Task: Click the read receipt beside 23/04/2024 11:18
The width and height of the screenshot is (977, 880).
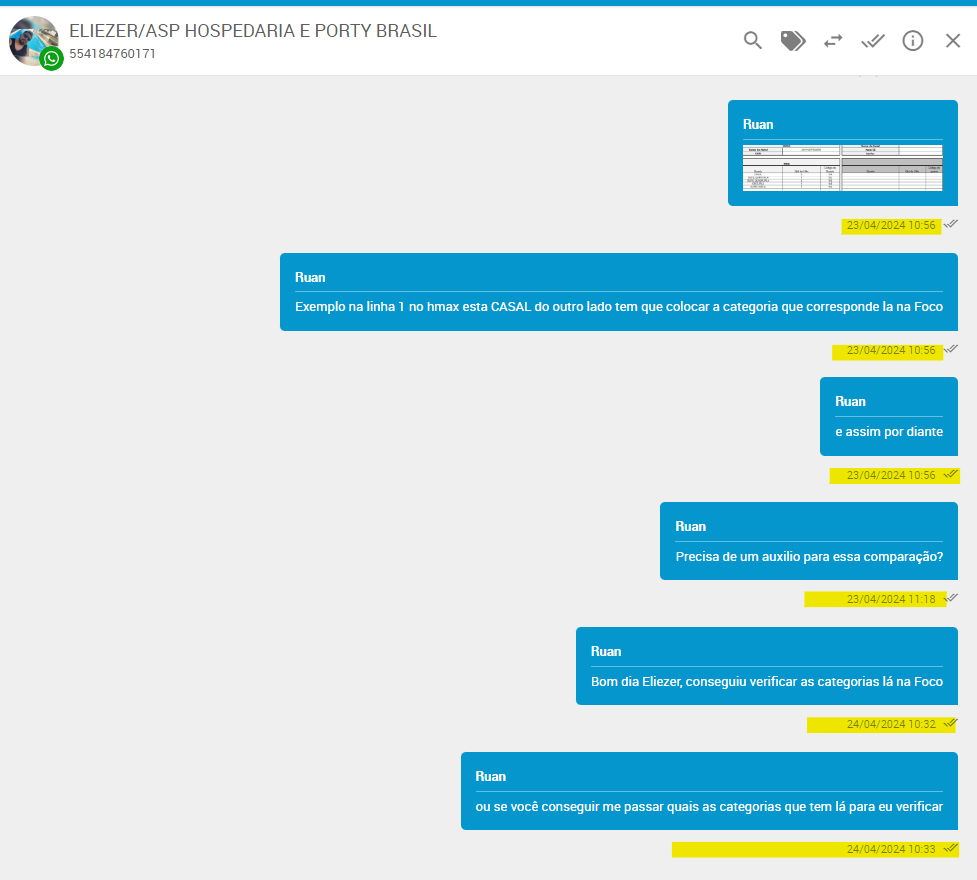Action: point(952,598)
